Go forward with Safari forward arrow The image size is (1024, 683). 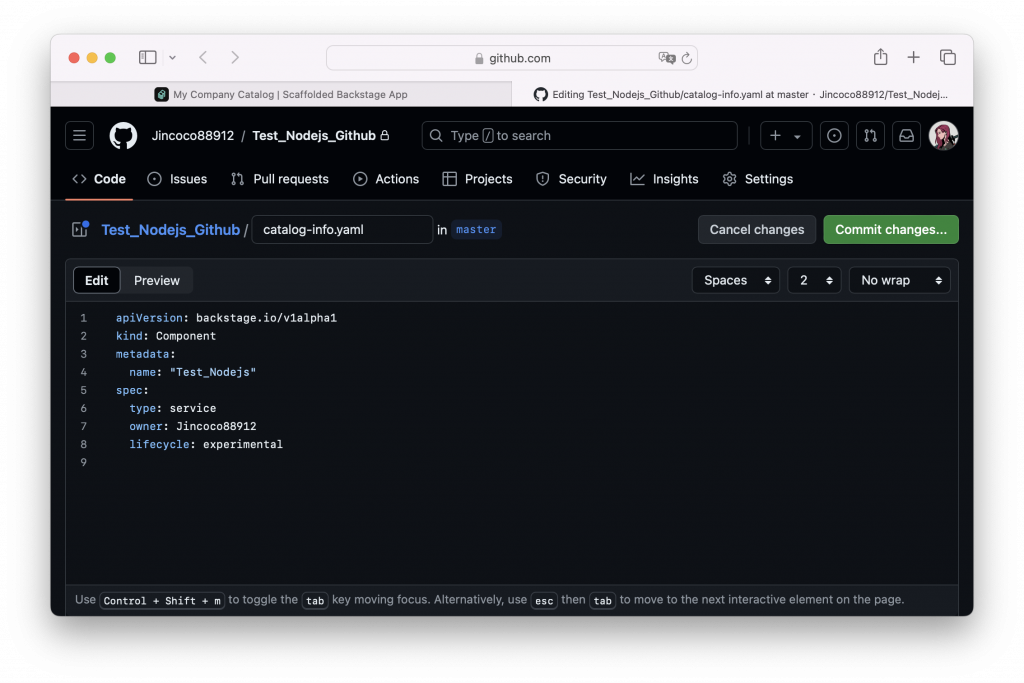(x=235, y=57)
